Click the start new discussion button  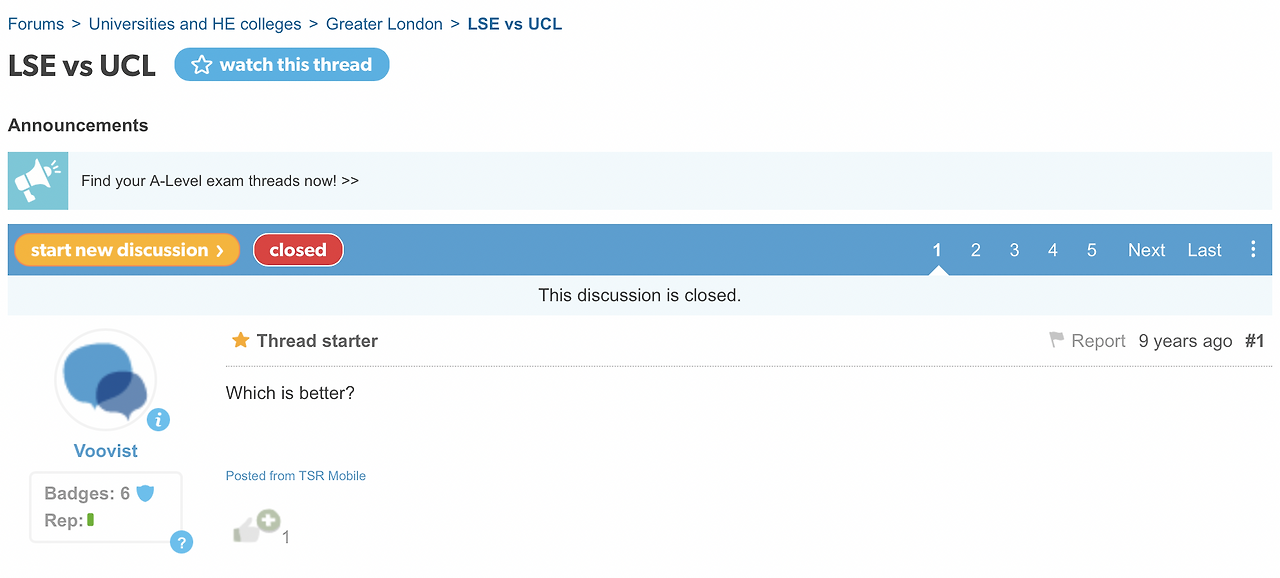127,250
